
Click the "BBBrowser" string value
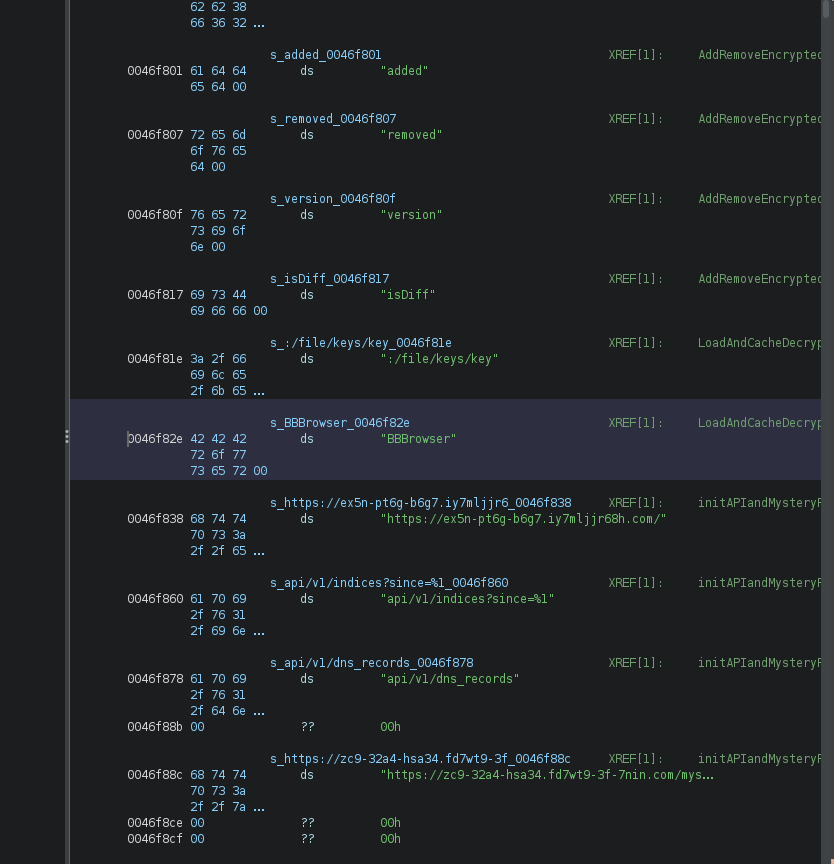click(417, 438)
